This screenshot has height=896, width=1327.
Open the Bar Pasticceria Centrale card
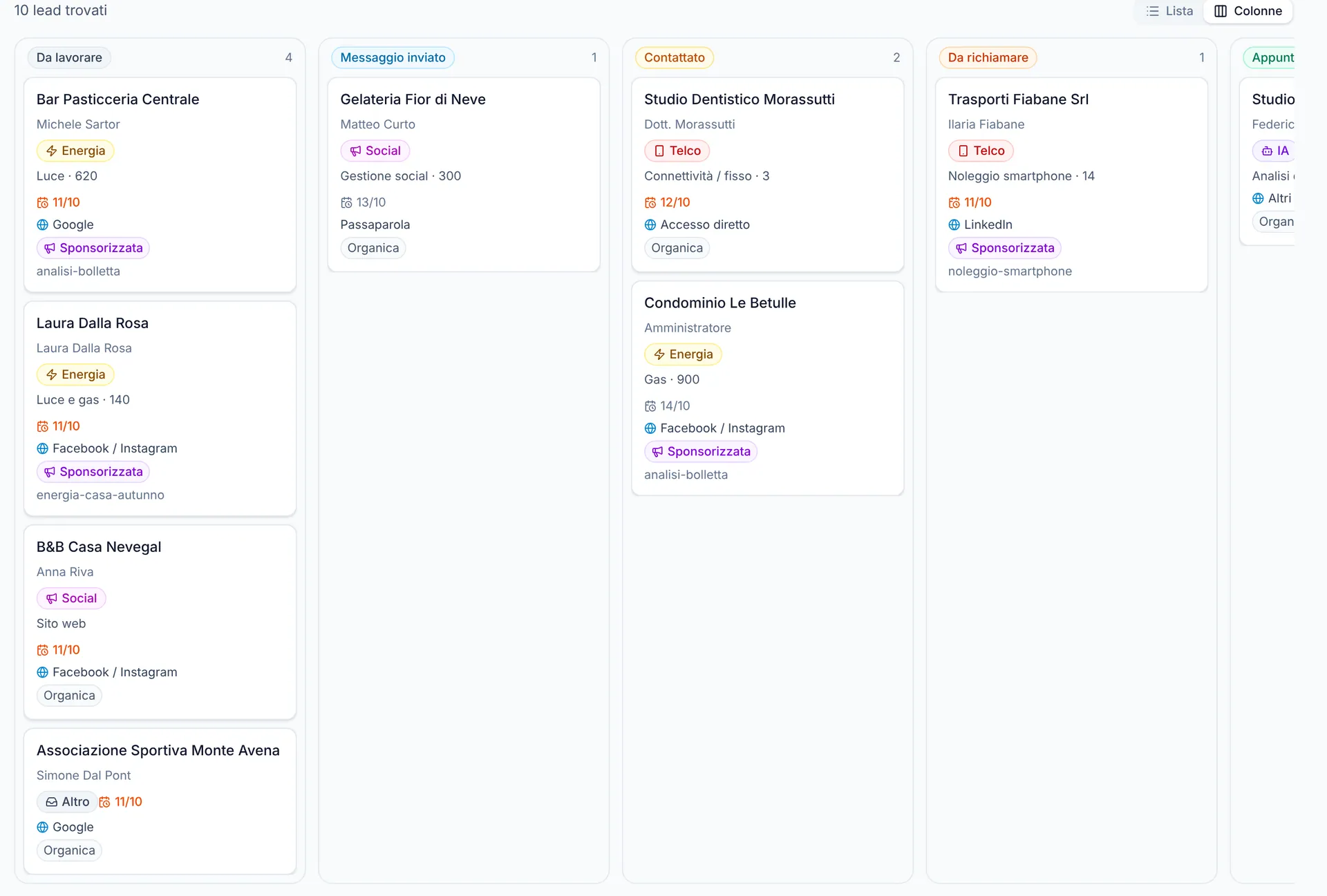pyautogui.click(x=160, y=184)
